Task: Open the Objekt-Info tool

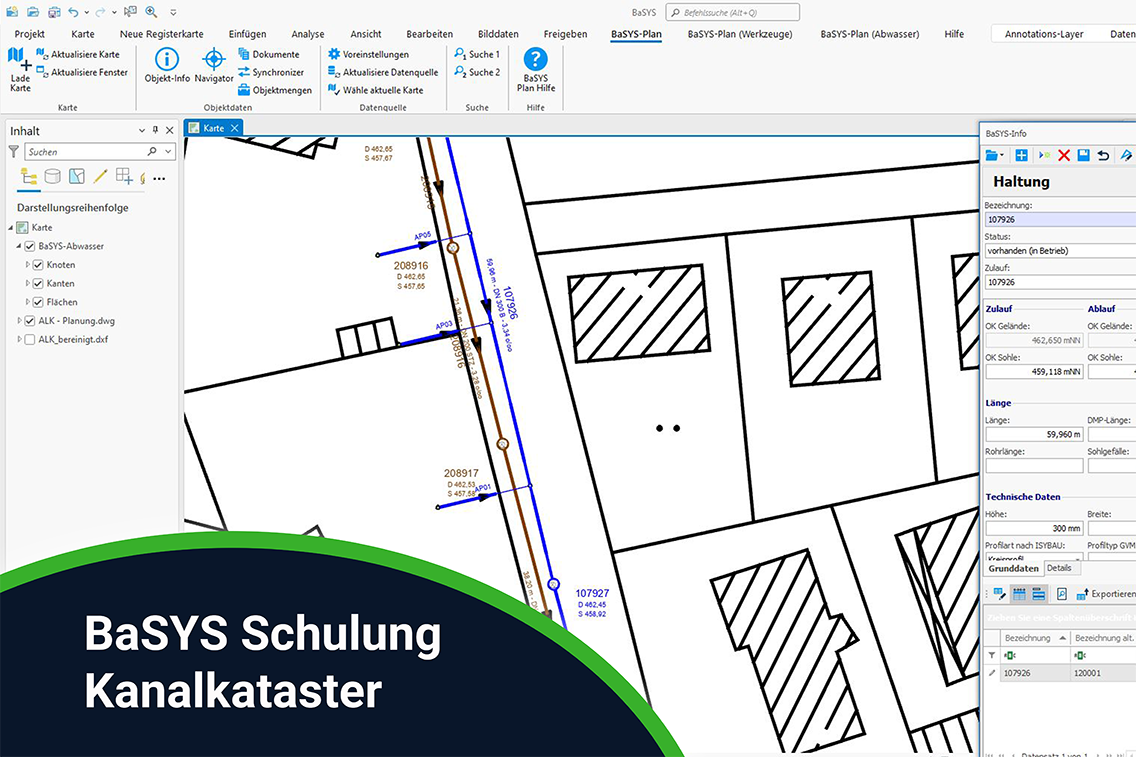Action: click(167, 60)
